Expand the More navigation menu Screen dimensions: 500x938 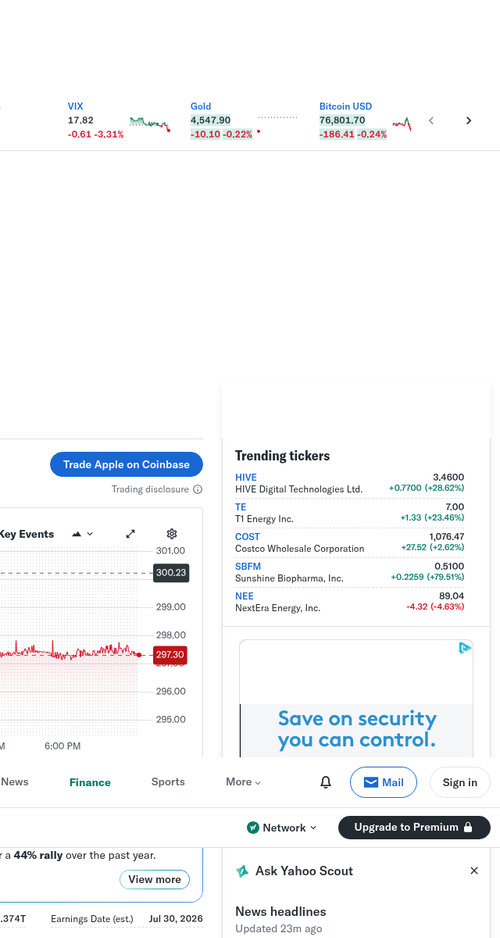coord(243,782)
